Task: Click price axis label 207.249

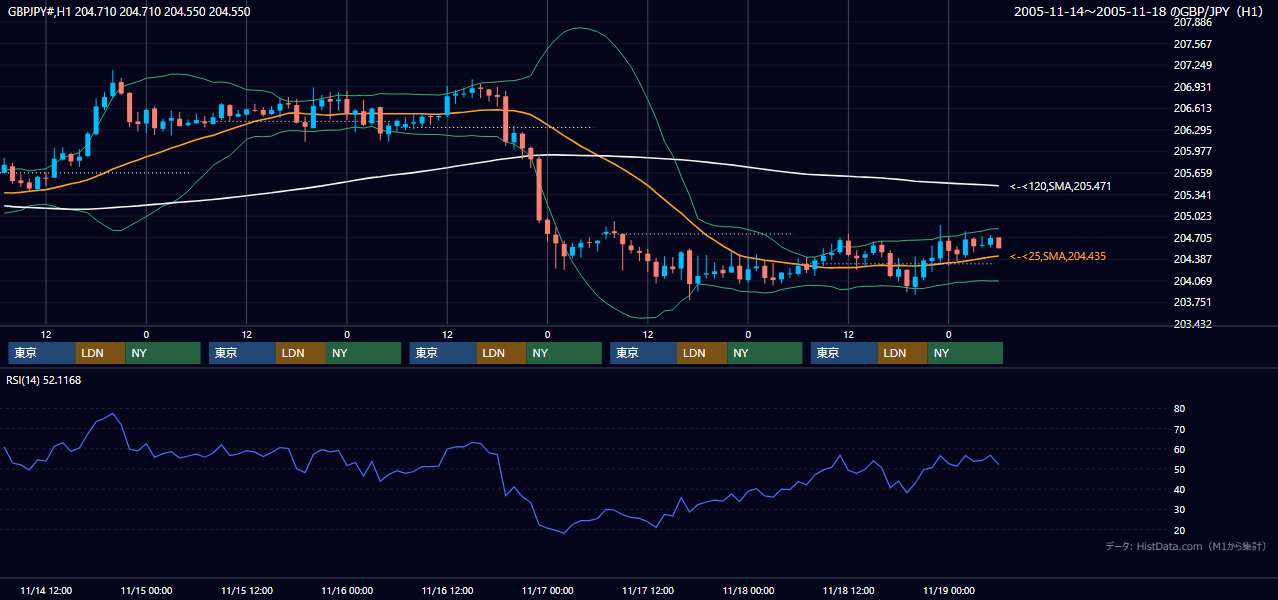Action: (x=1192, y=65)
